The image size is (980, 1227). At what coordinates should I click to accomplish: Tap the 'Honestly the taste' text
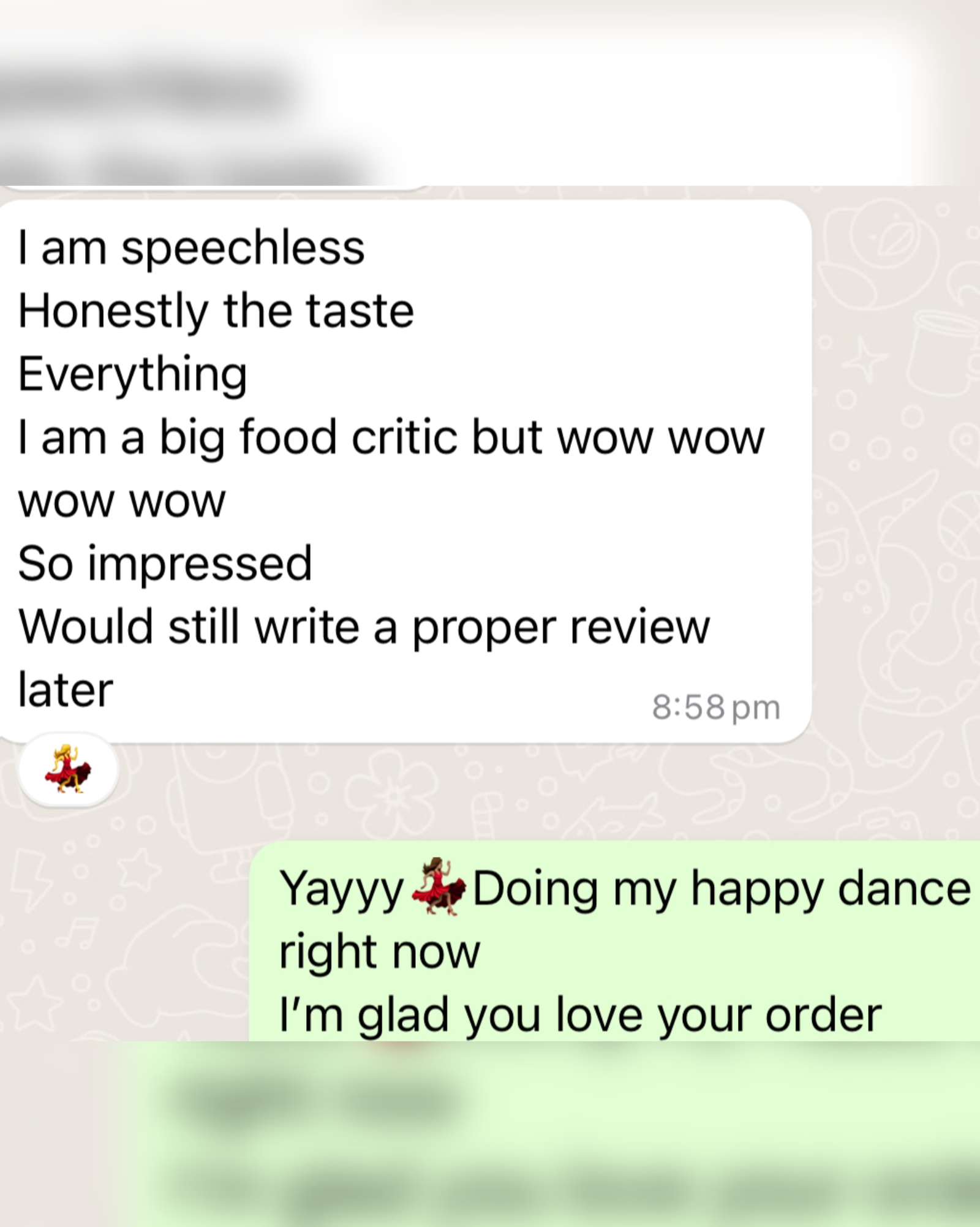[x=216, y=311]
